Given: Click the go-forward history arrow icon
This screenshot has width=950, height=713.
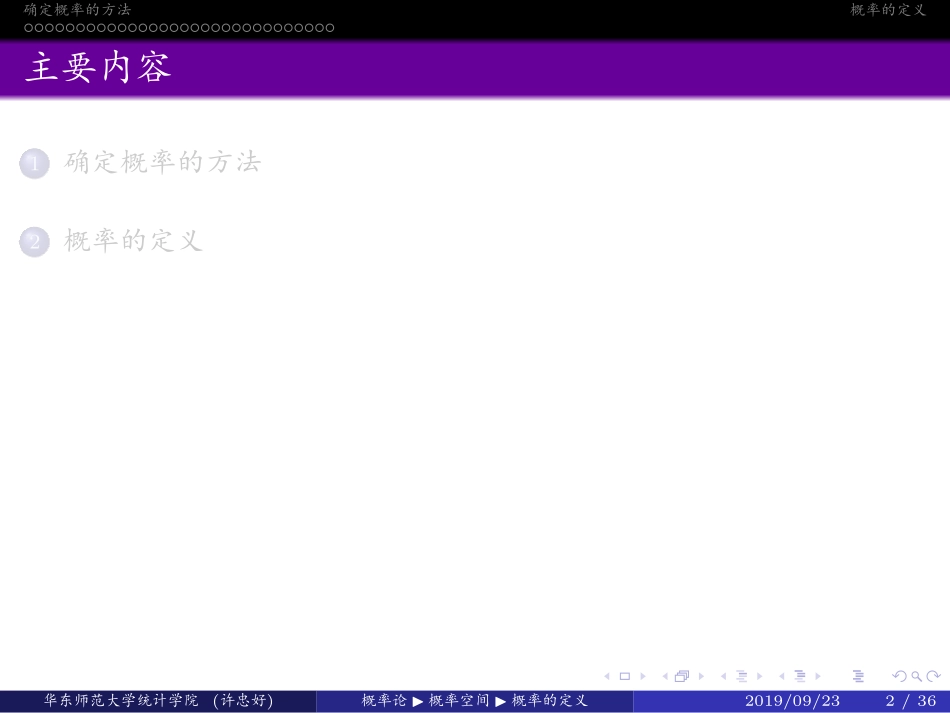Looking at the screenshot, I should pos(933,676).
